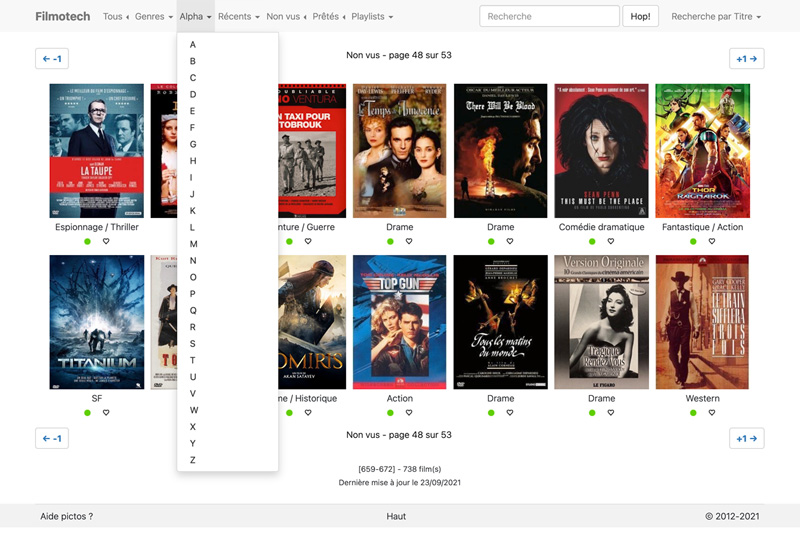The height and width of the screenshot is (560, 800).
Task: Click heart under Tous les matins du monde
Action: [x=510, y=413]
